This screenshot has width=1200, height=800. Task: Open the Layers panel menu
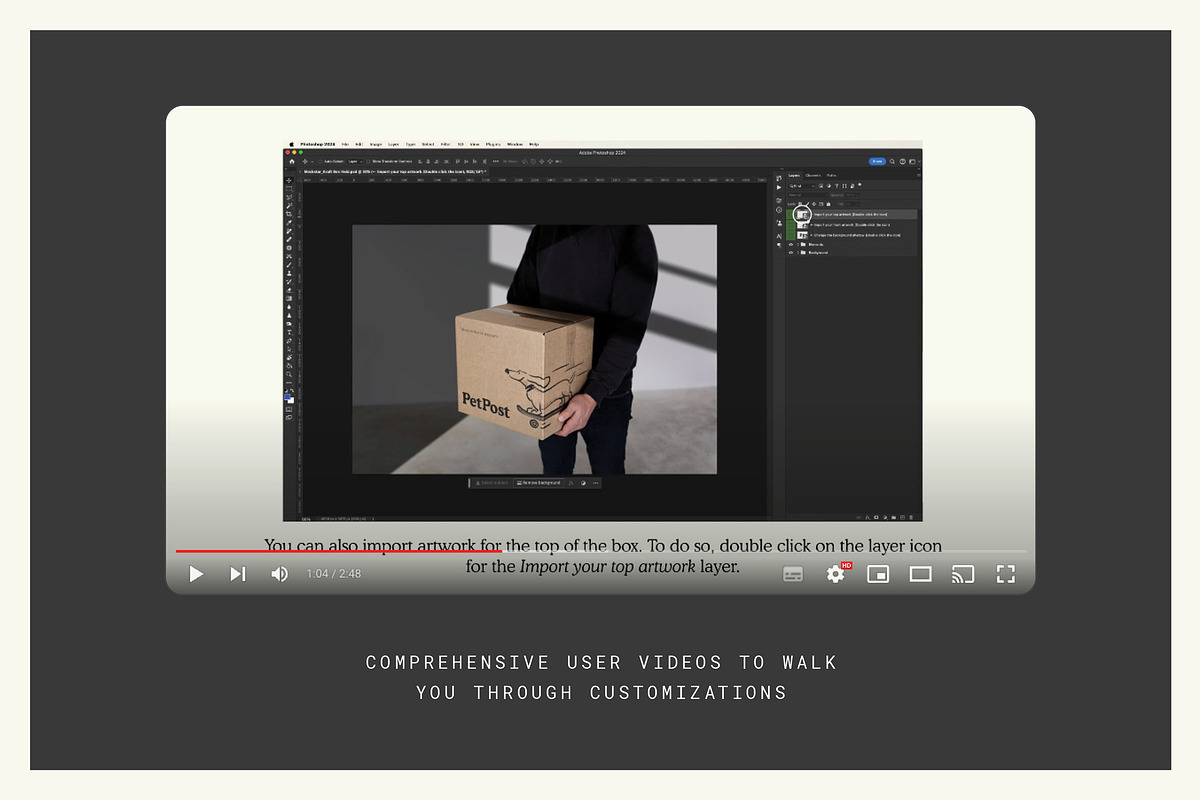[919, 175]
